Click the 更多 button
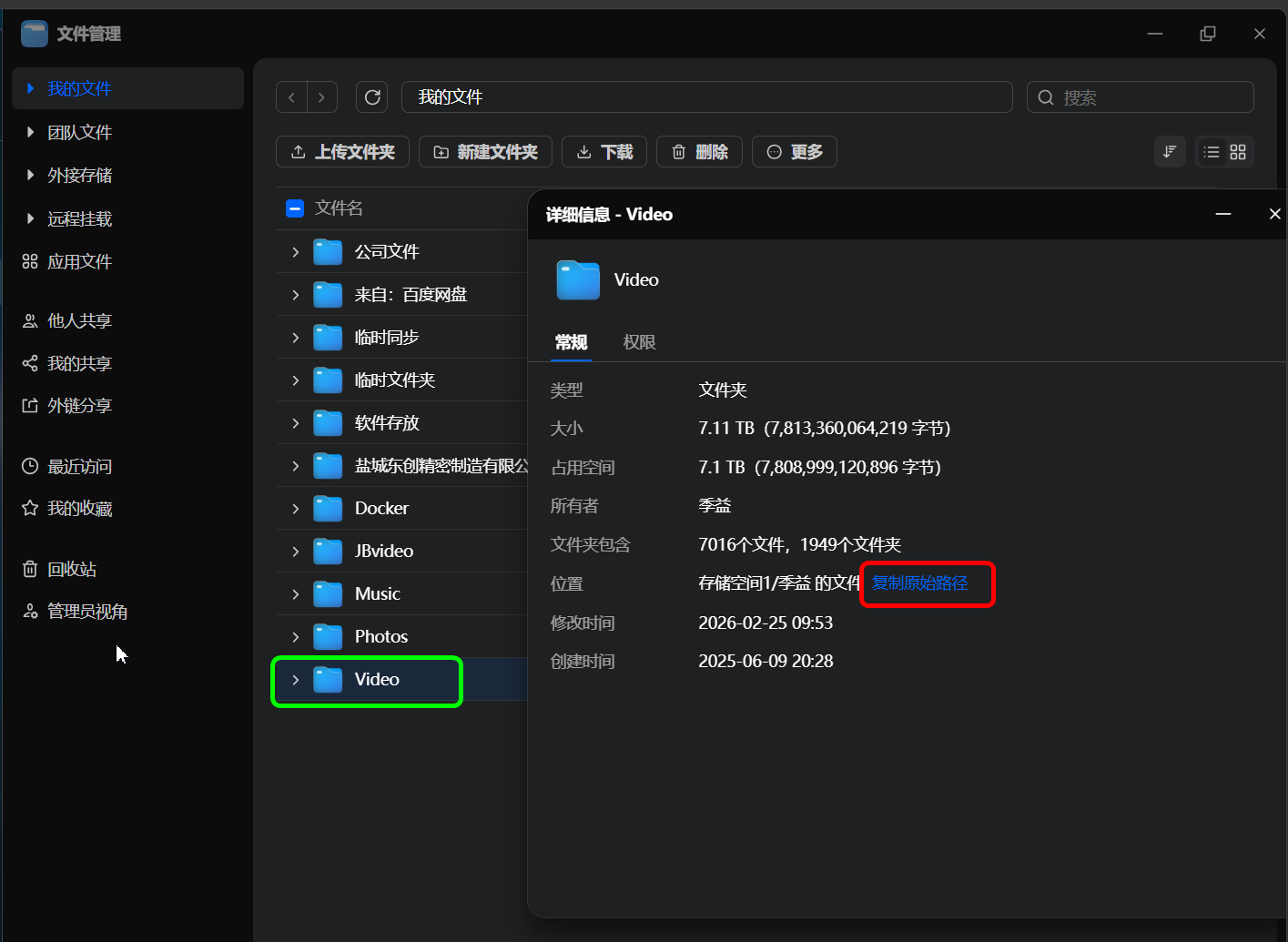Viewport: 1288px width, 942px height. 794,151
